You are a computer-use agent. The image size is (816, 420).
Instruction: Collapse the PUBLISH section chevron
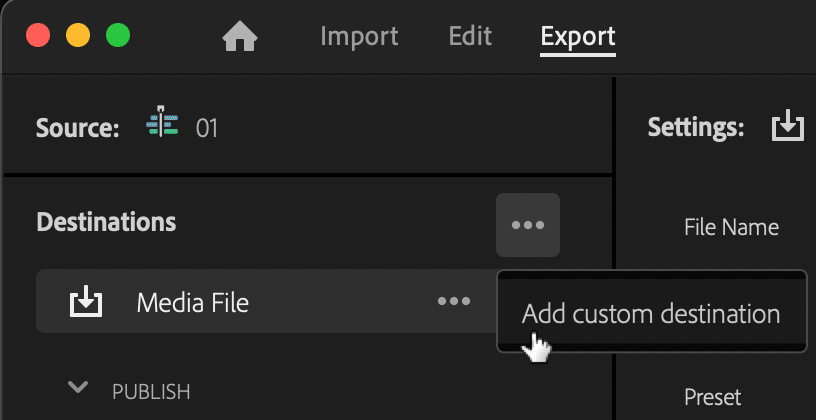pyautogui.click(x=78, y=387)
